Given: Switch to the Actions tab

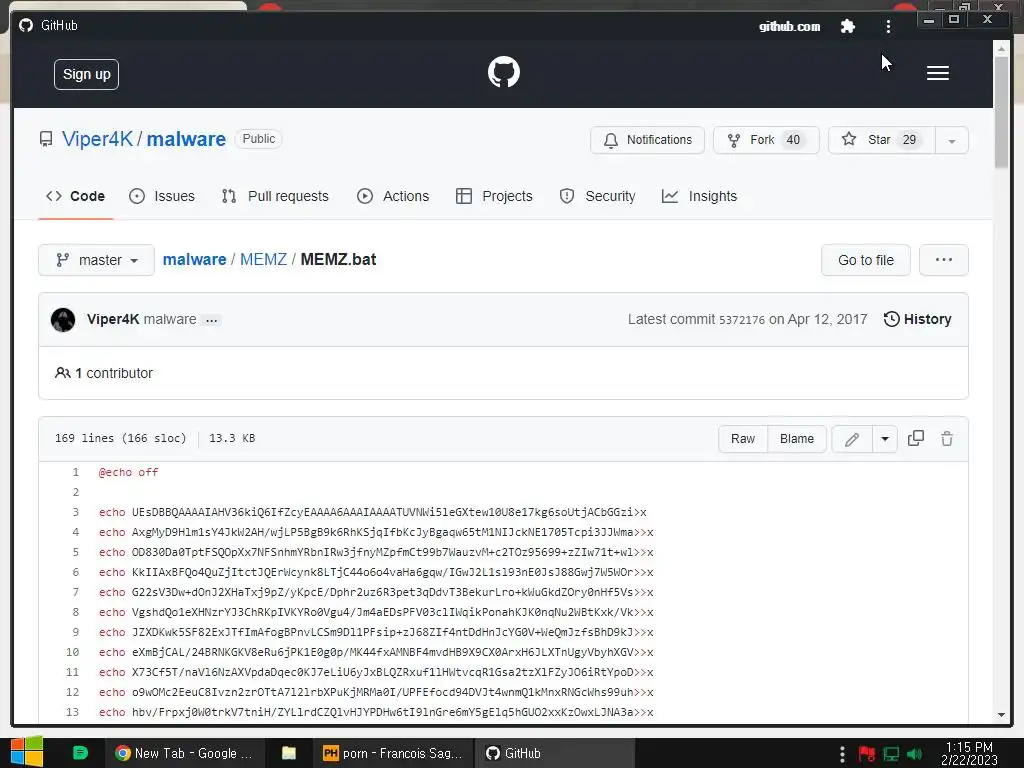Looking at the screenshot, I should pos(393,196).
